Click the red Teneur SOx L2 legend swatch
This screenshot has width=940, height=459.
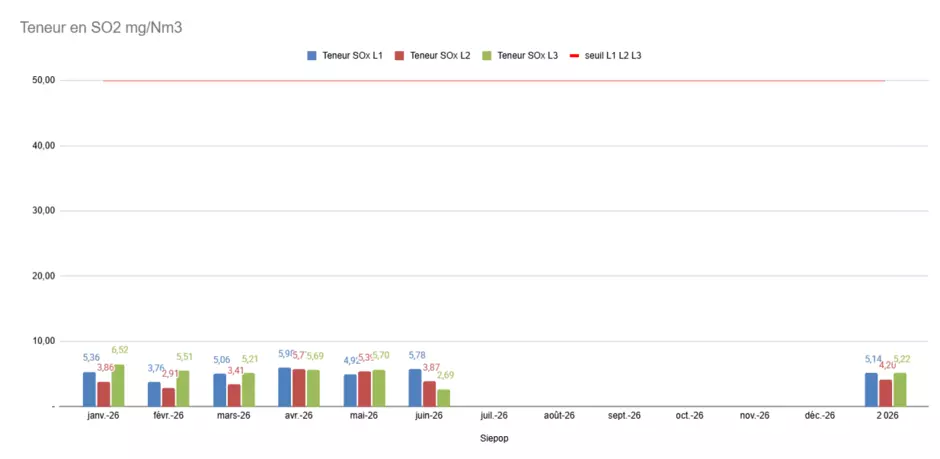coord(399,55)
